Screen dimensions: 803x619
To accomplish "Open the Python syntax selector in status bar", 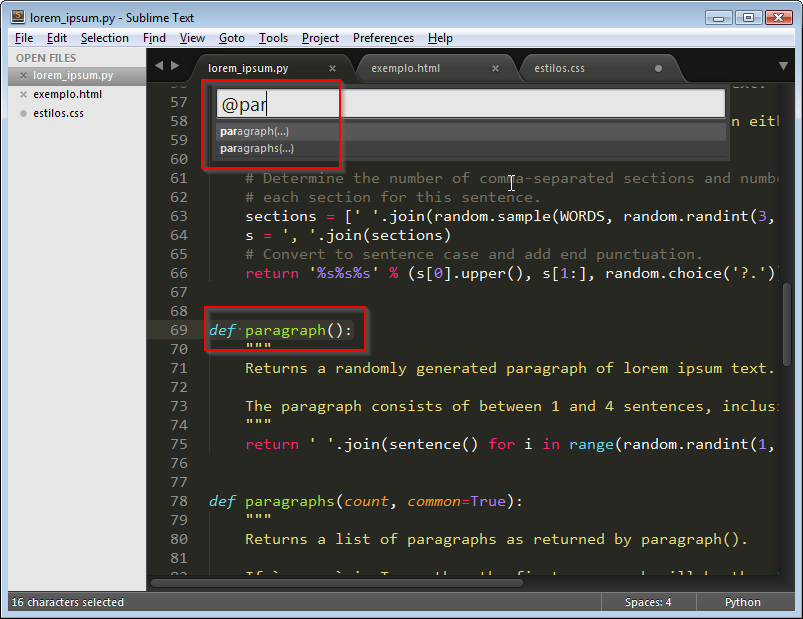I will click(742, 602).
